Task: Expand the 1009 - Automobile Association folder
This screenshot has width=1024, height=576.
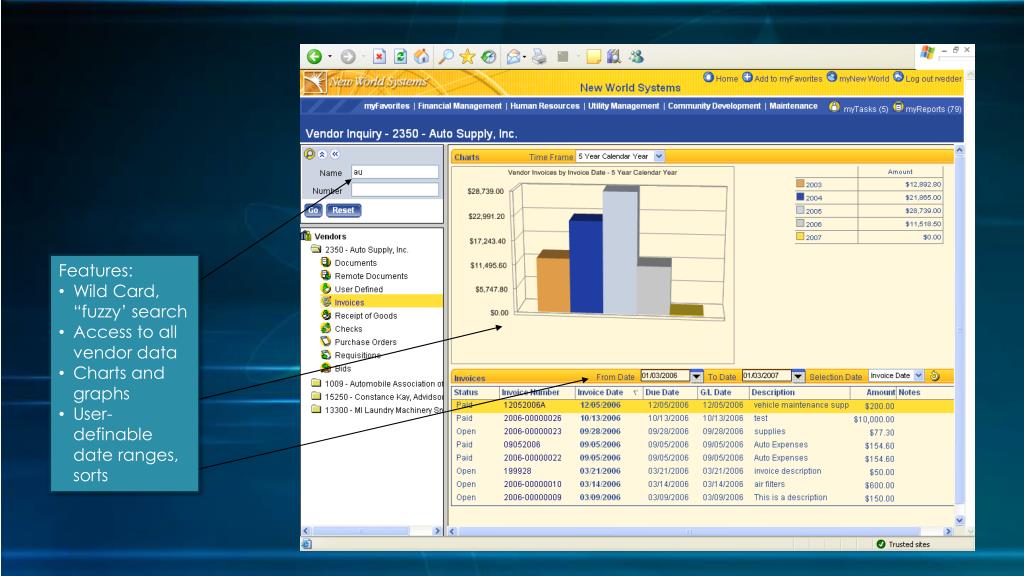Action: [316, 383]
